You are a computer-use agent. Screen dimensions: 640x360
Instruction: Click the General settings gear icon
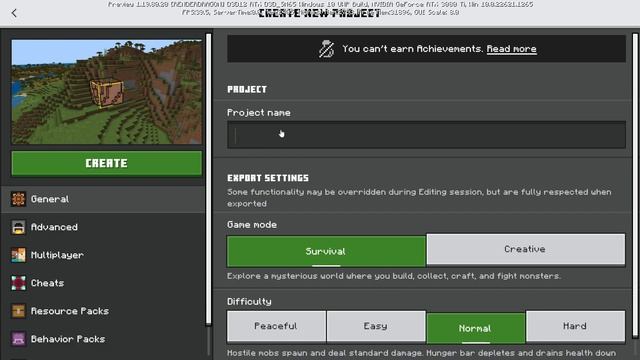18,199
